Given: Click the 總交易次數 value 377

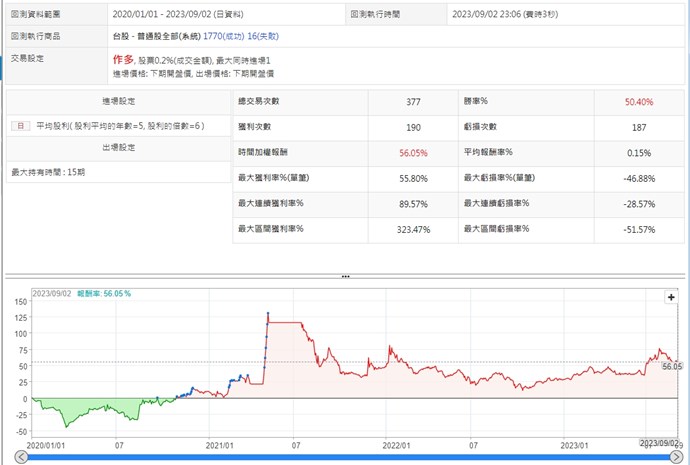Looking at the screenshot, I should click(x=412, y=101).
